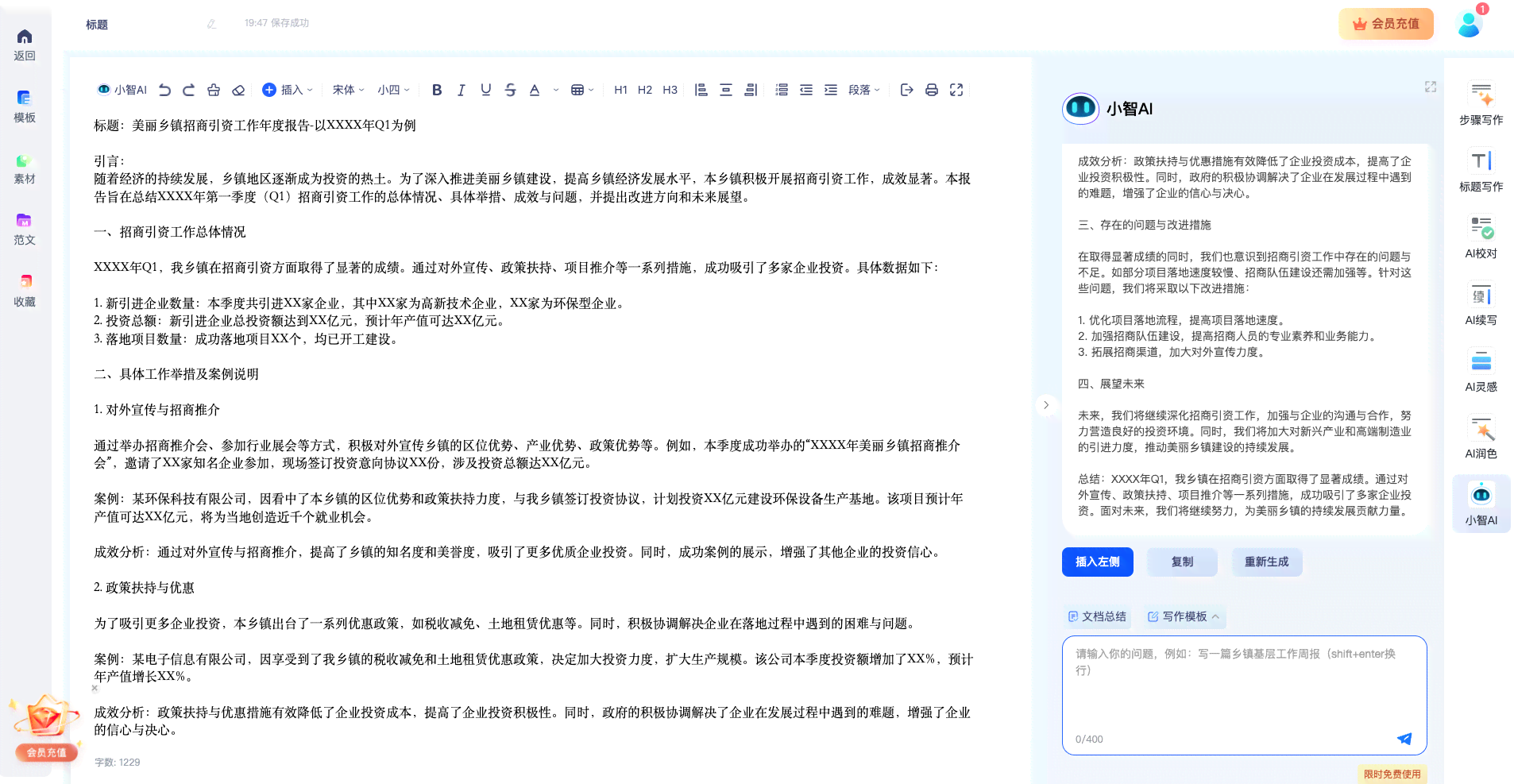Enter fullscreen editing mode

point(956,90)
